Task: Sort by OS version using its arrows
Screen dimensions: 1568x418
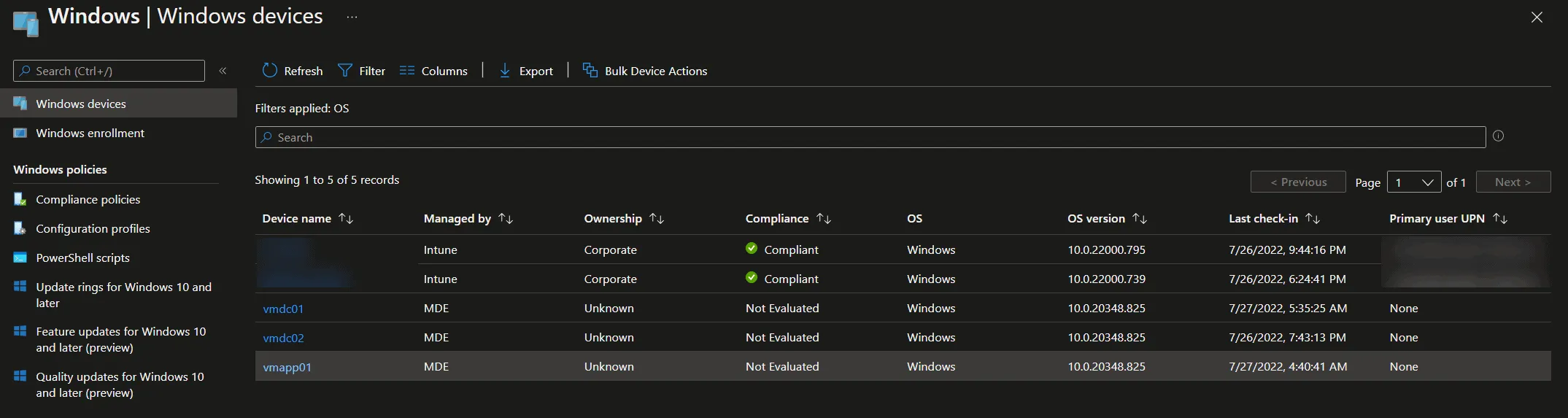Action: [1140, 219]
